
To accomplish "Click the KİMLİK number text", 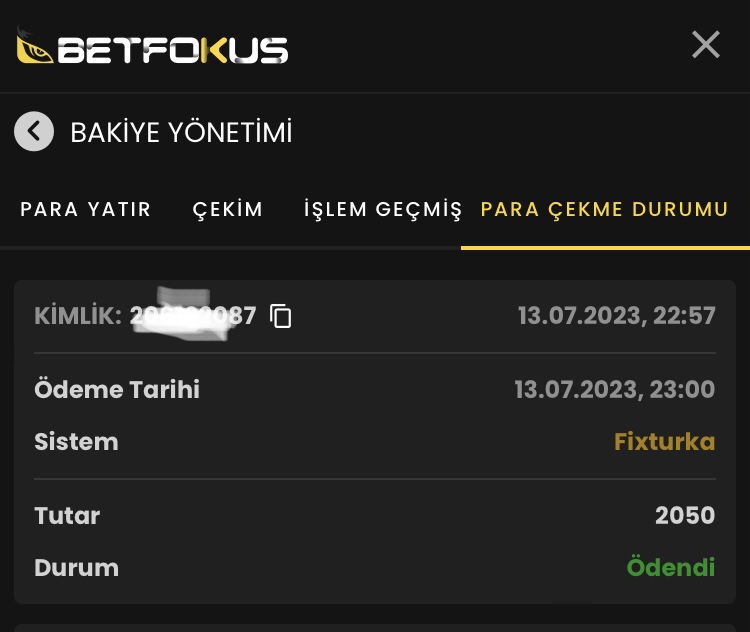I will pos(193,316).
